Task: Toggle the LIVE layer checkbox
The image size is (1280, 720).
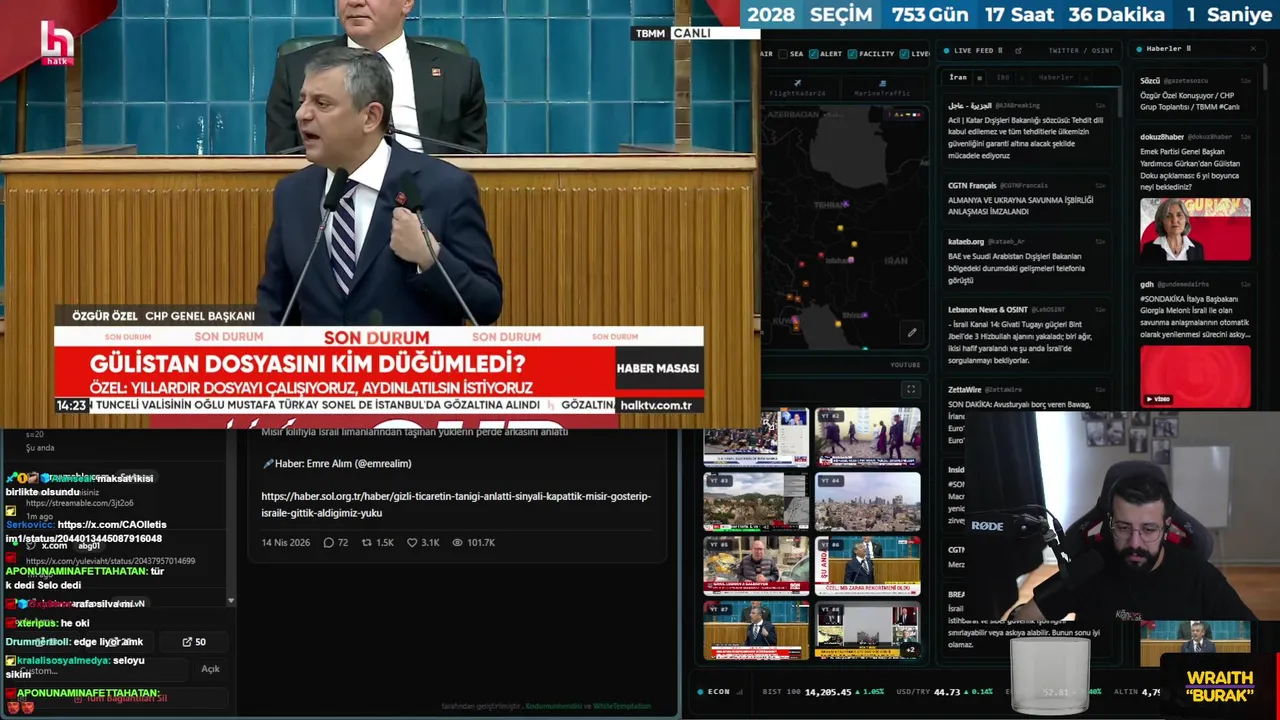Action: [904, 54]
